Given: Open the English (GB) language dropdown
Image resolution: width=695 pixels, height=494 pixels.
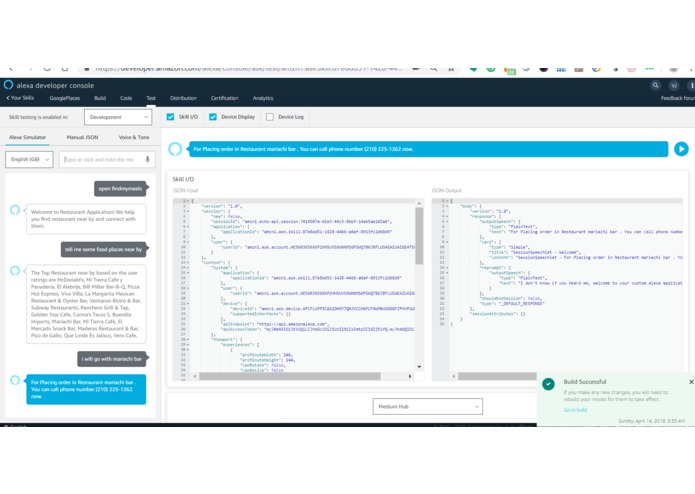Looking at the screenshot, I should (x=29, y=159).
